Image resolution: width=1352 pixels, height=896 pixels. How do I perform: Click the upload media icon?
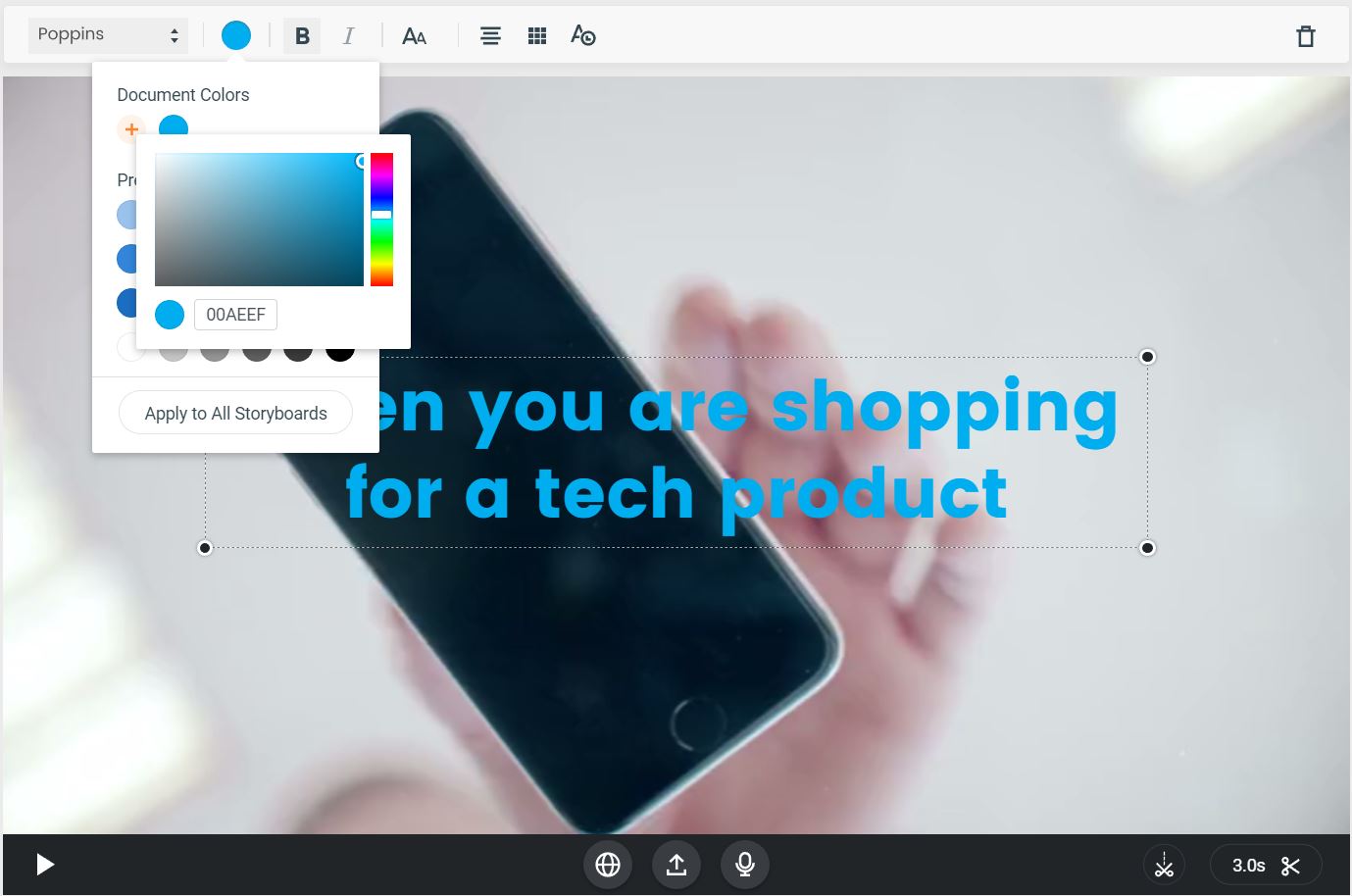676,864
